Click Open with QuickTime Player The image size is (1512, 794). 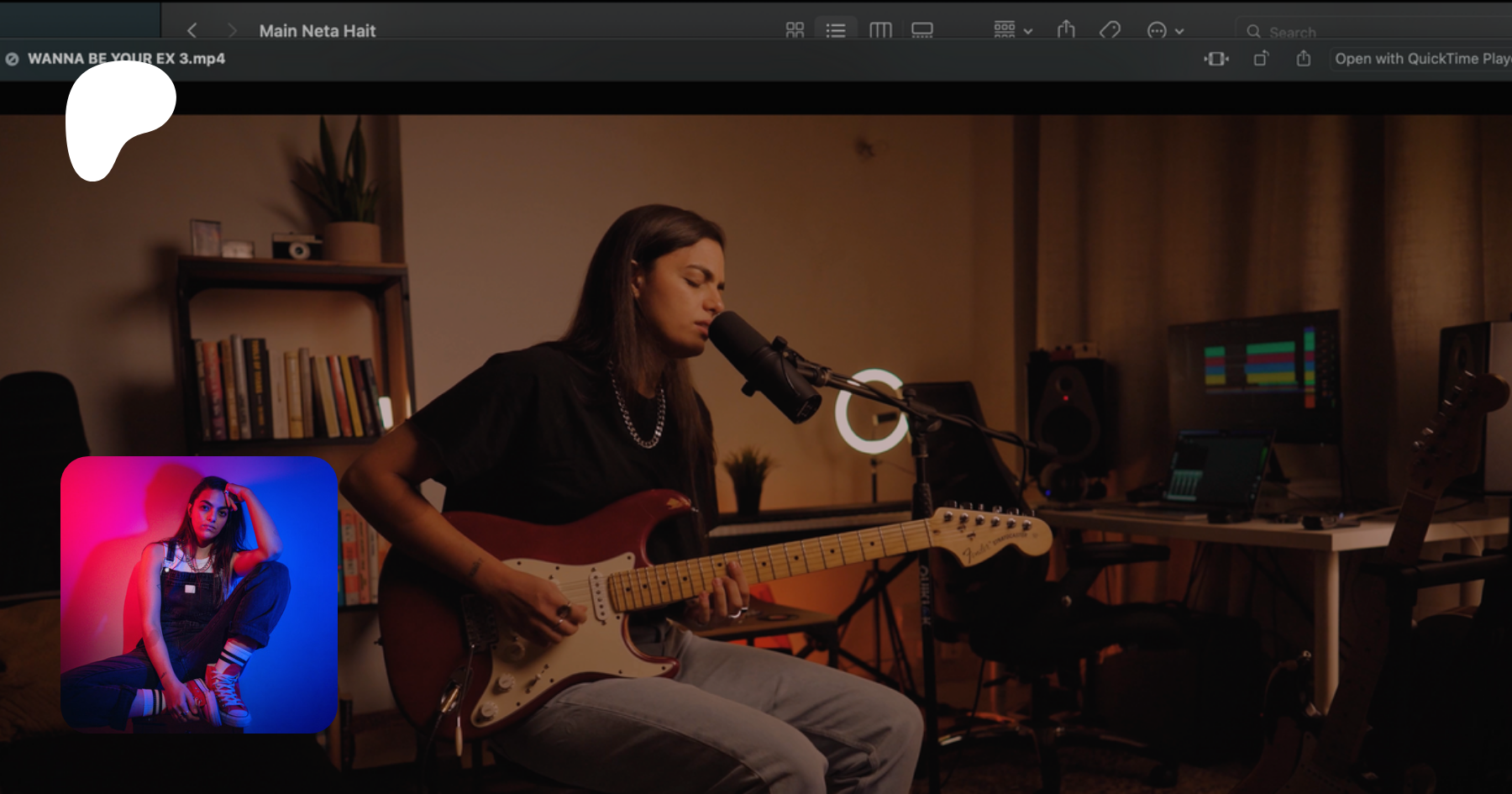tap(1421, 59)
